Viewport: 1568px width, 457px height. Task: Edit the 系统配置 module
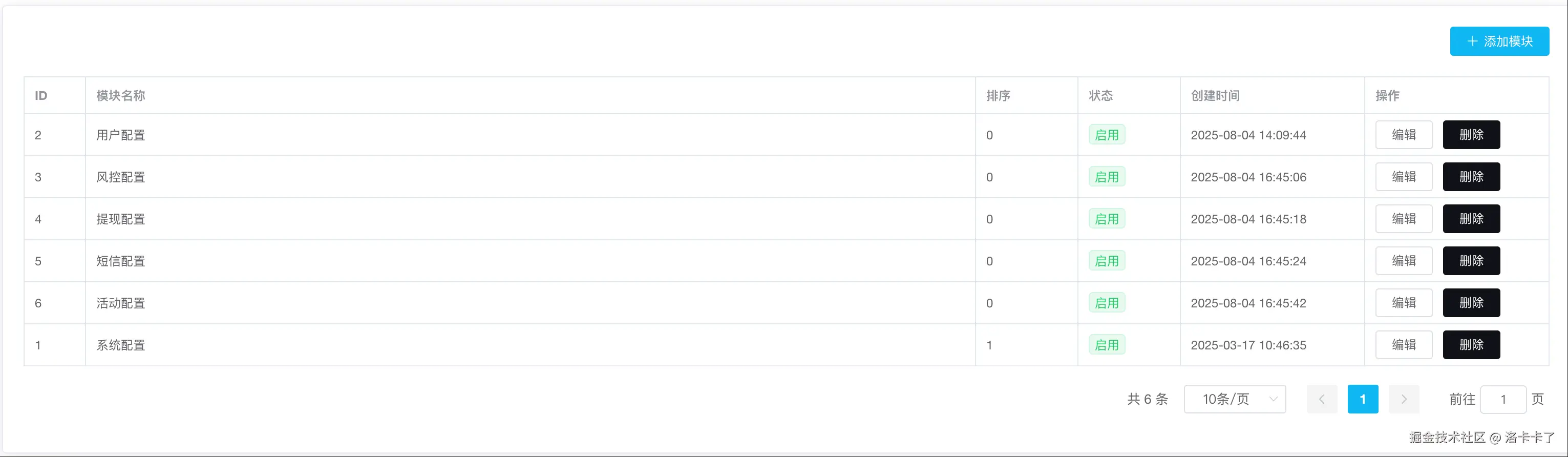[x=1404, y=345]
